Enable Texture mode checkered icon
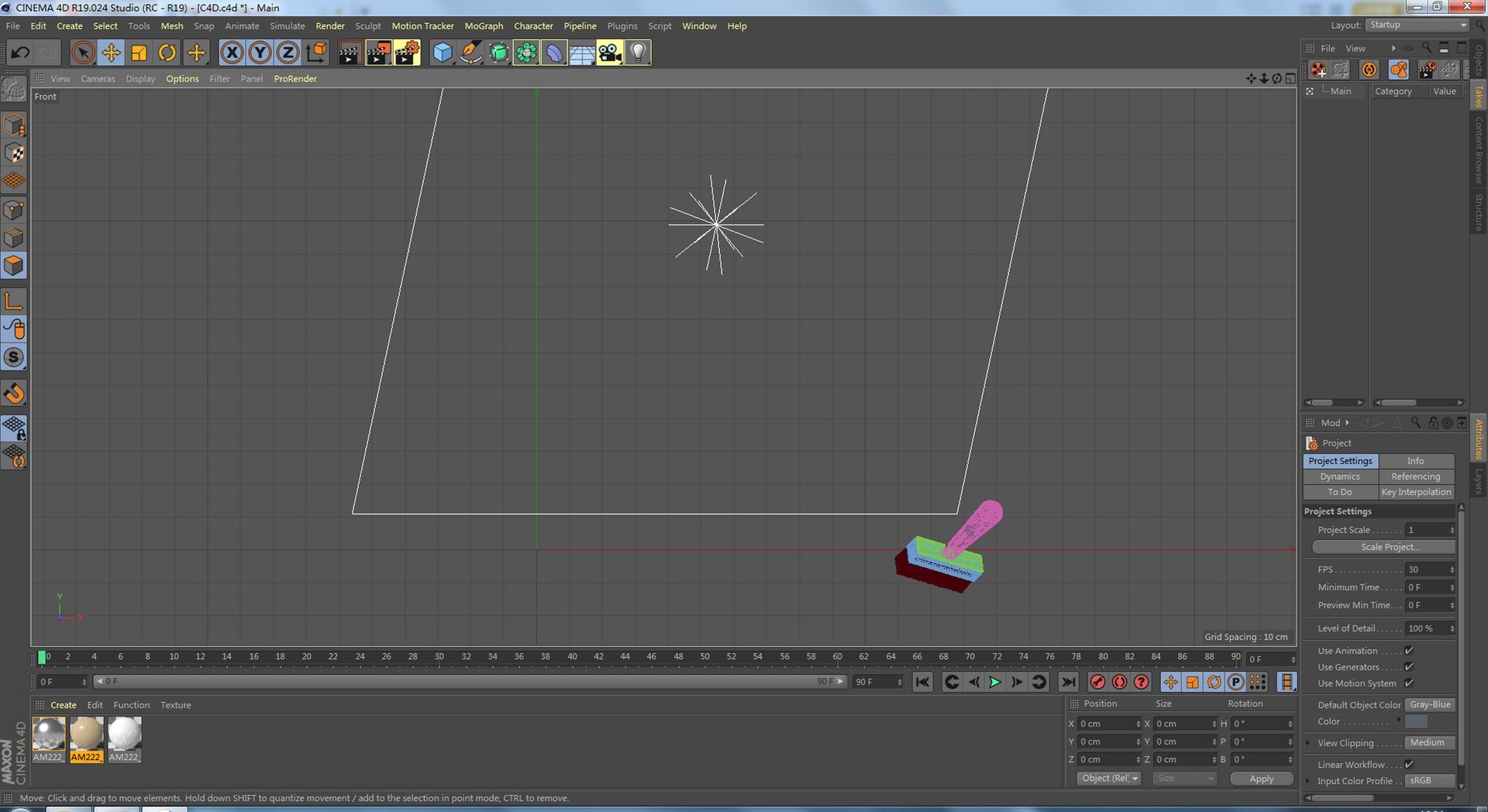Image resolution: width=1488 pixels, height=812 pixels. [x=14, y=153]
